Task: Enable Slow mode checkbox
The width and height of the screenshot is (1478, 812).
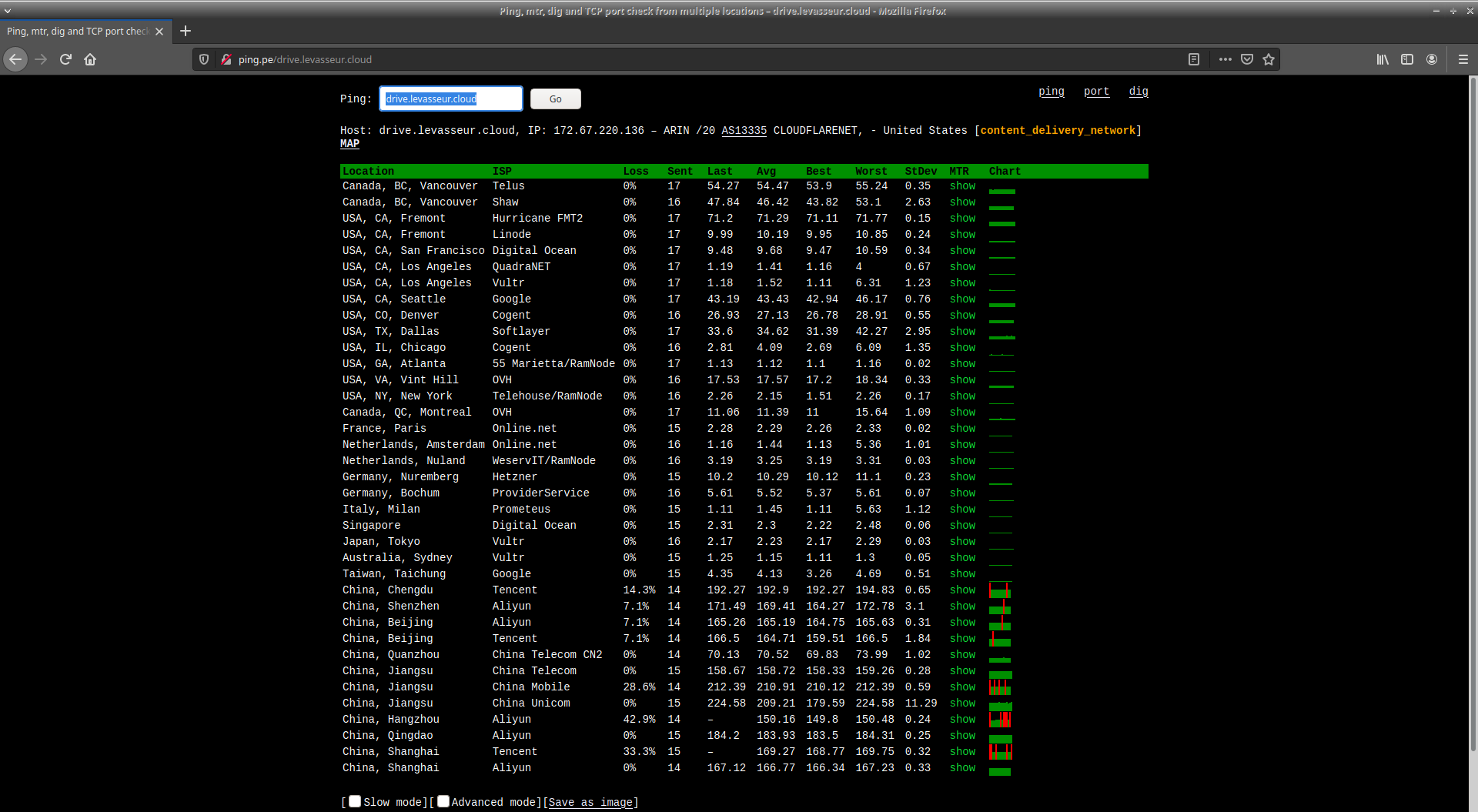Action: coord(355,801)
